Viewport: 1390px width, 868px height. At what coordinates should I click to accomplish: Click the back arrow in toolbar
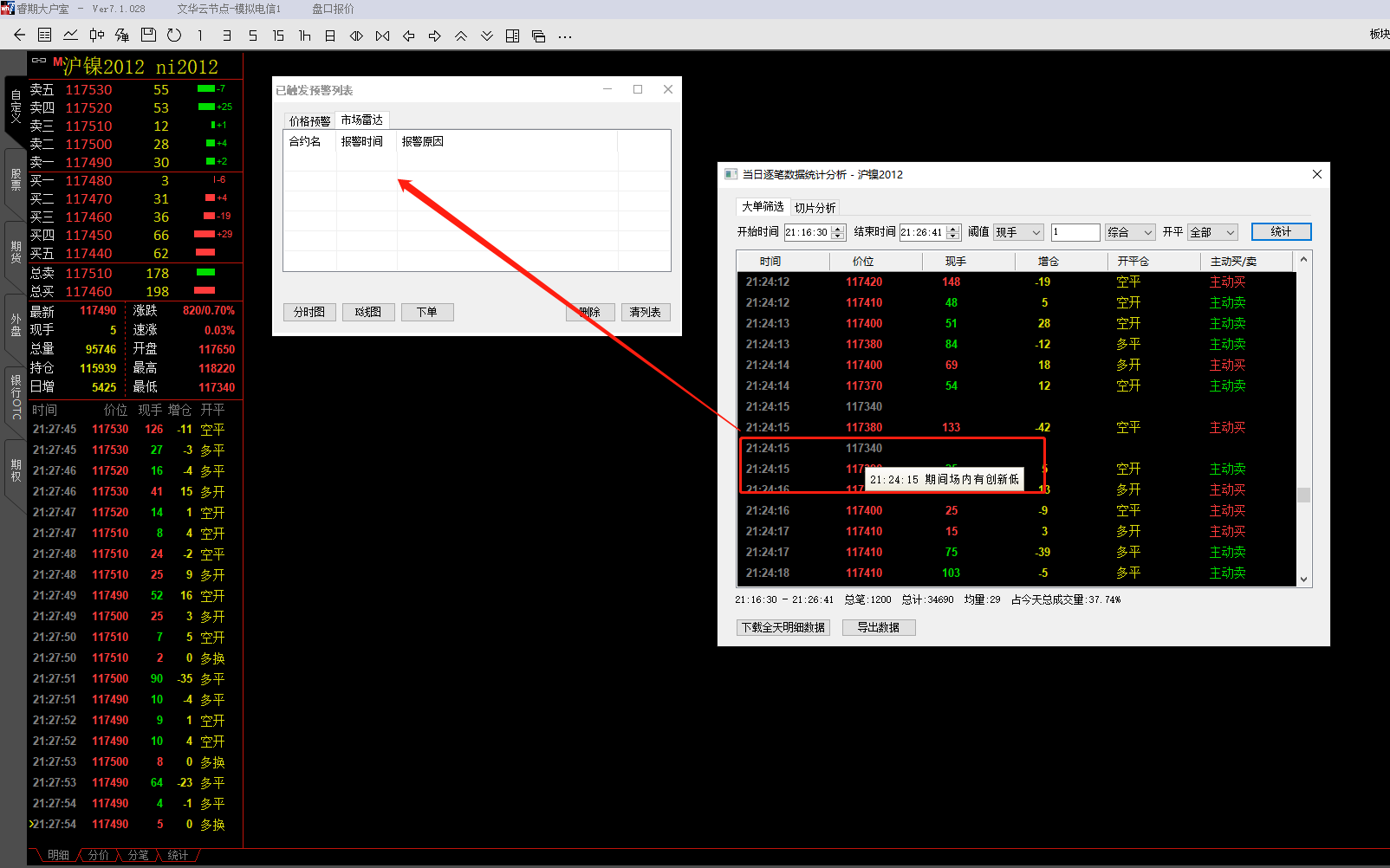(x=19, y=36)
